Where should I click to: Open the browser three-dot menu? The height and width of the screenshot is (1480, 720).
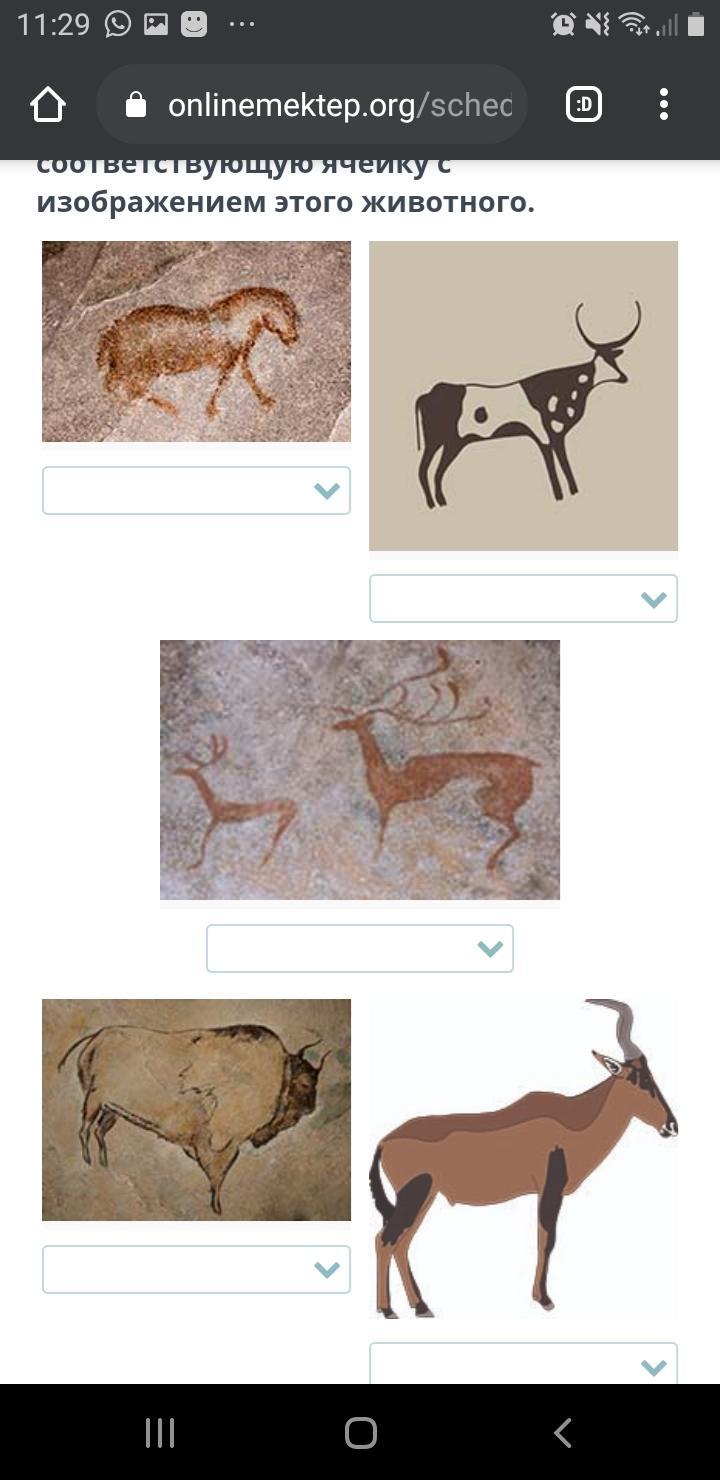pyautogui.click(x=664, y=104)
